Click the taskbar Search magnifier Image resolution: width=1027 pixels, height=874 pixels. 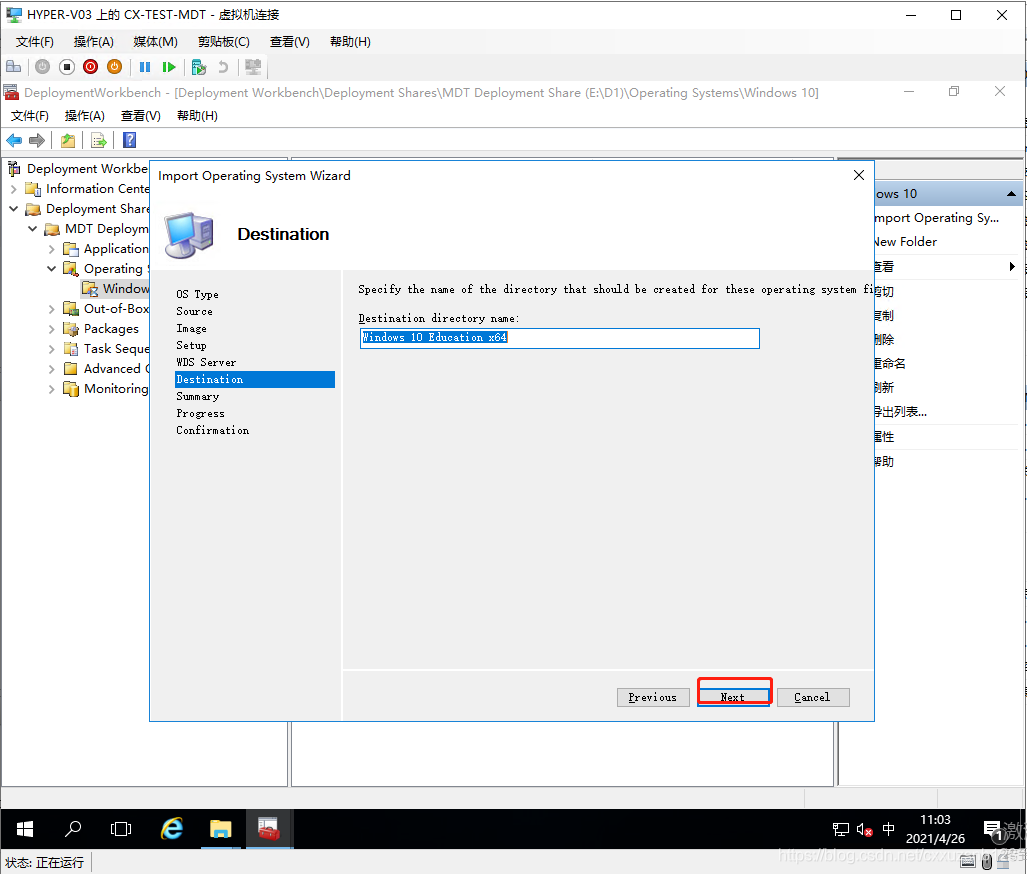pyautogui.click(x=73, y=829)
